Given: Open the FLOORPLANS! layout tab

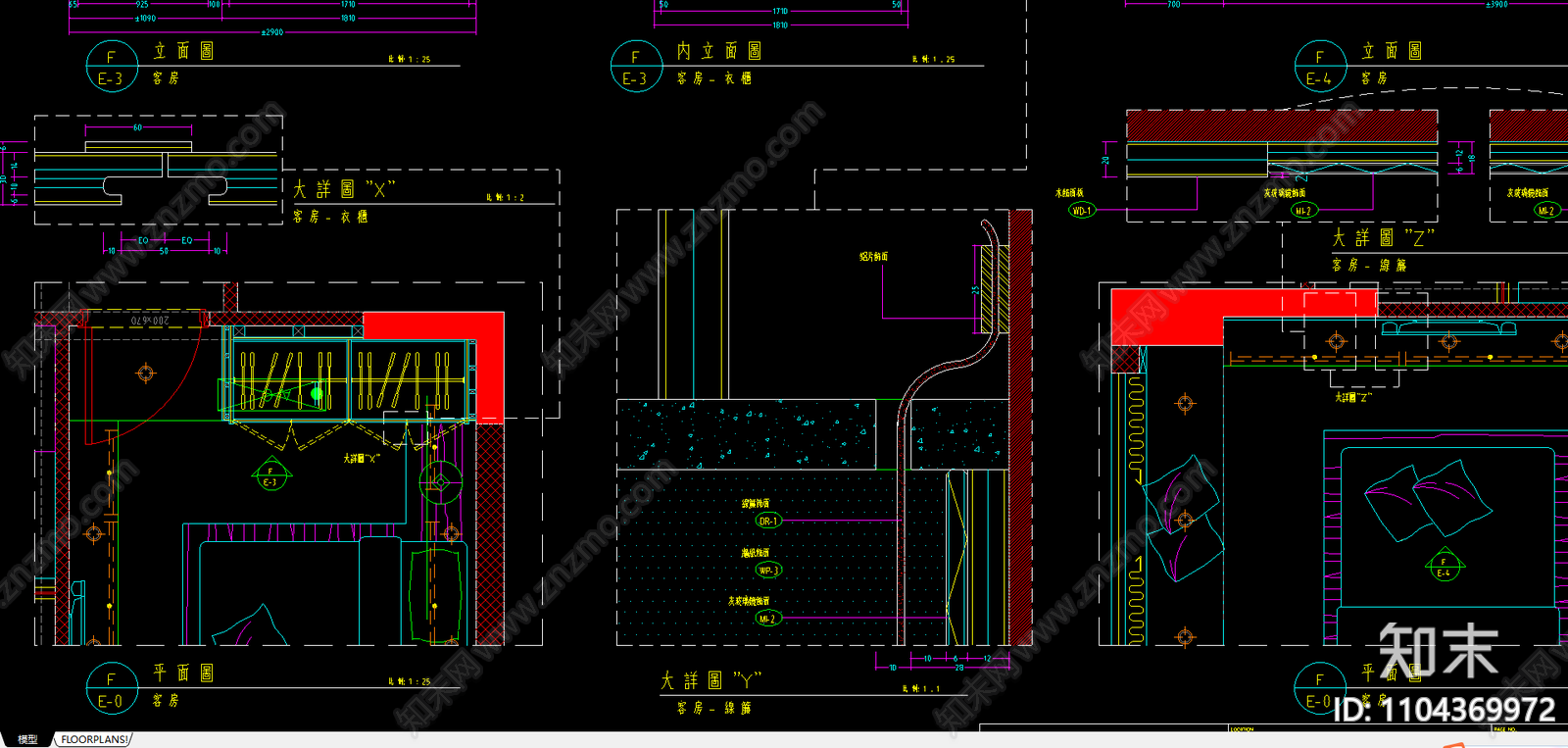Looking at the screenshot, I should [94, 739].
